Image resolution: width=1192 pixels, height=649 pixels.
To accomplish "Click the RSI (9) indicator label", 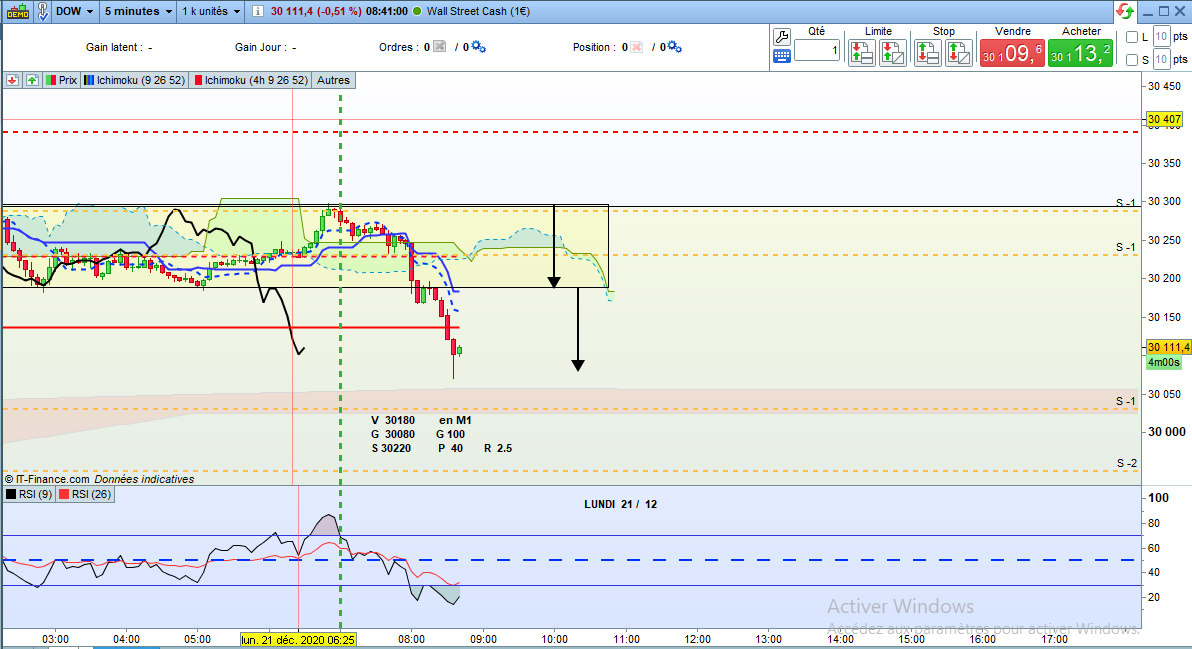I will click(x=29, y=495).
